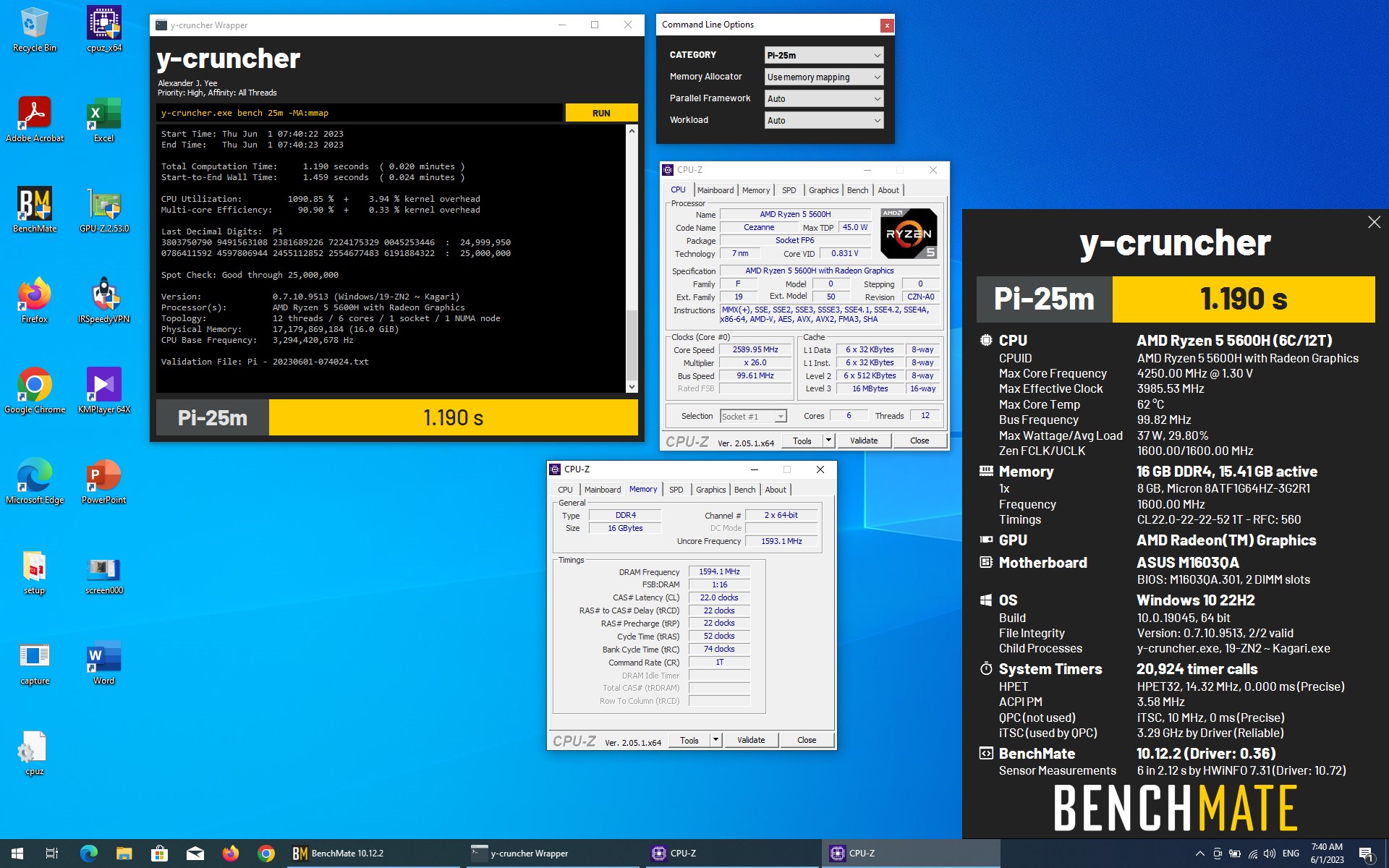The height and width of the screenshot is (868, 1389).
Task: Launch Microsoft Edge desktop shortcut
Action: point(34,482)
